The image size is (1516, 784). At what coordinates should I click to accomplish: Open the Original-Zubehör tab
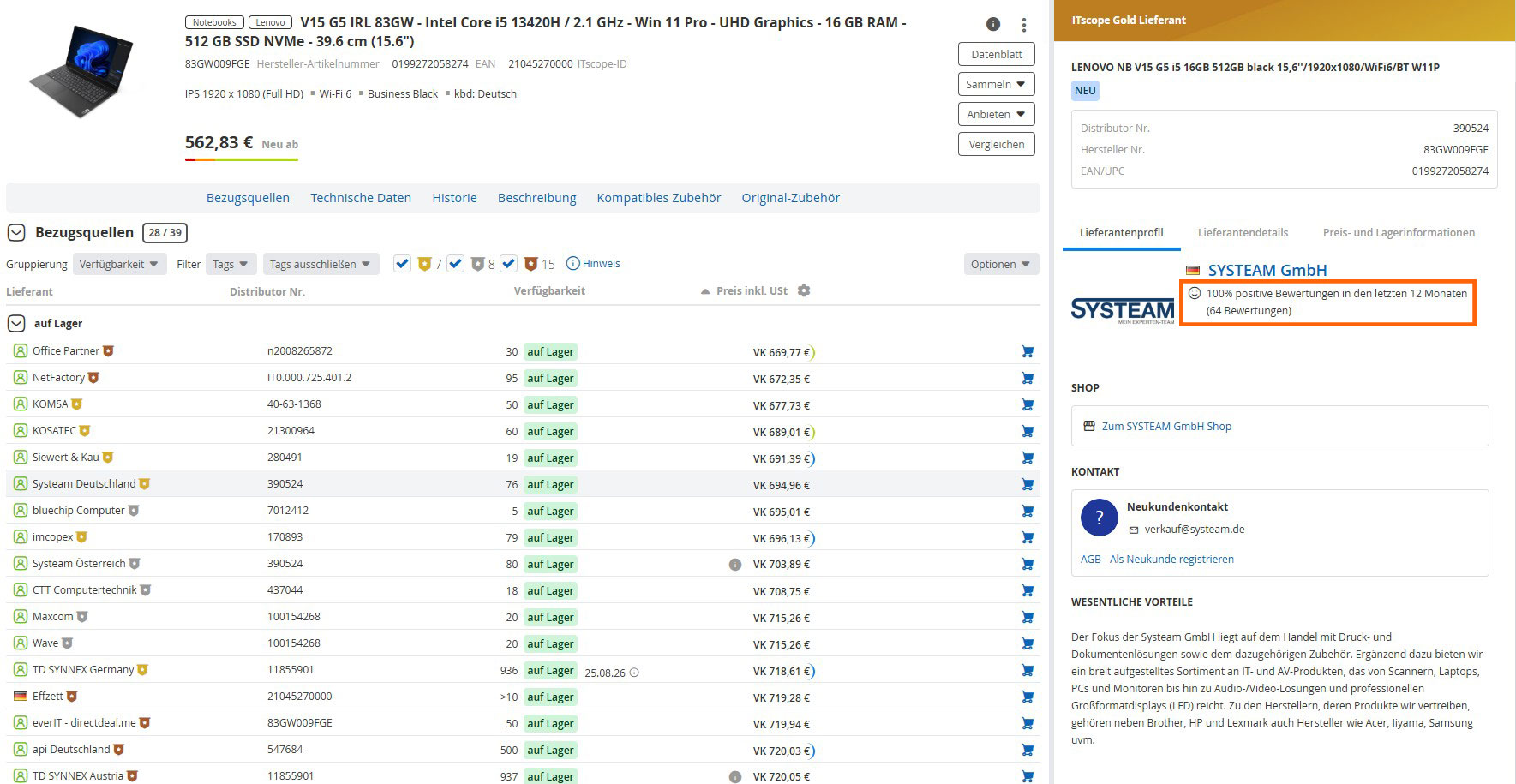tap(791, 198)
